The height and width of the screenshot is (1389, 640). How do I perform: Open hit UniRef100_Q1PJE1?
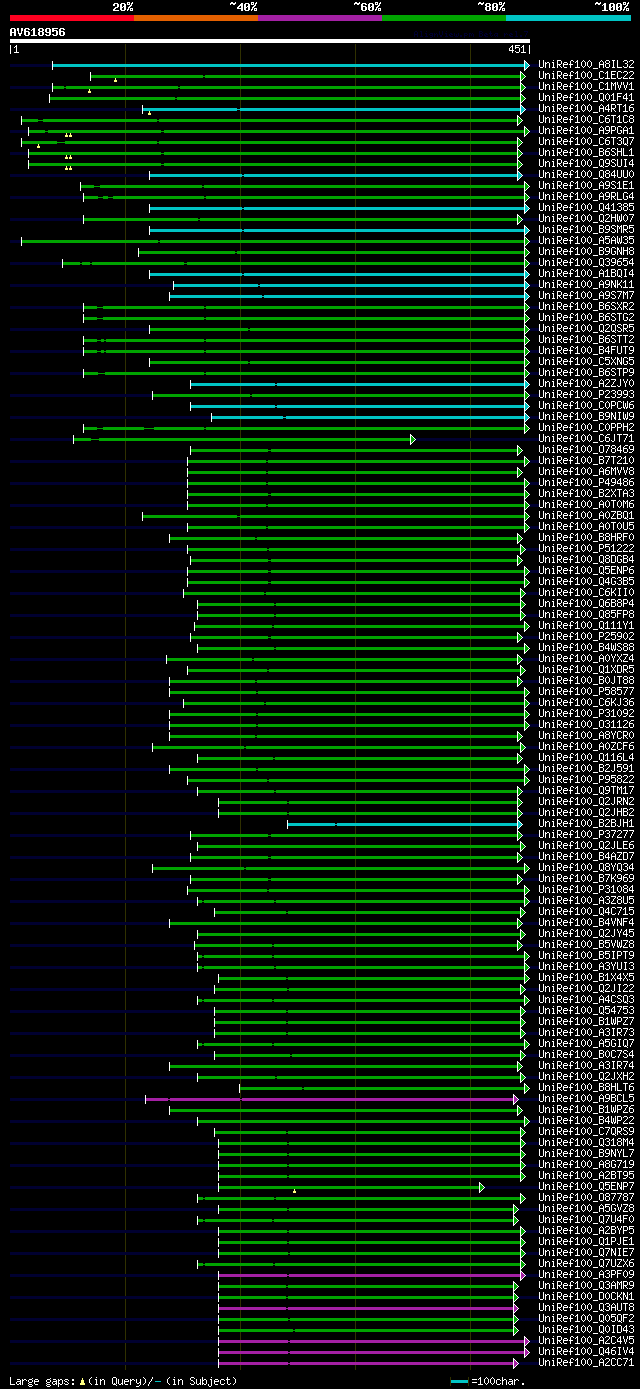pos(586,1242)
